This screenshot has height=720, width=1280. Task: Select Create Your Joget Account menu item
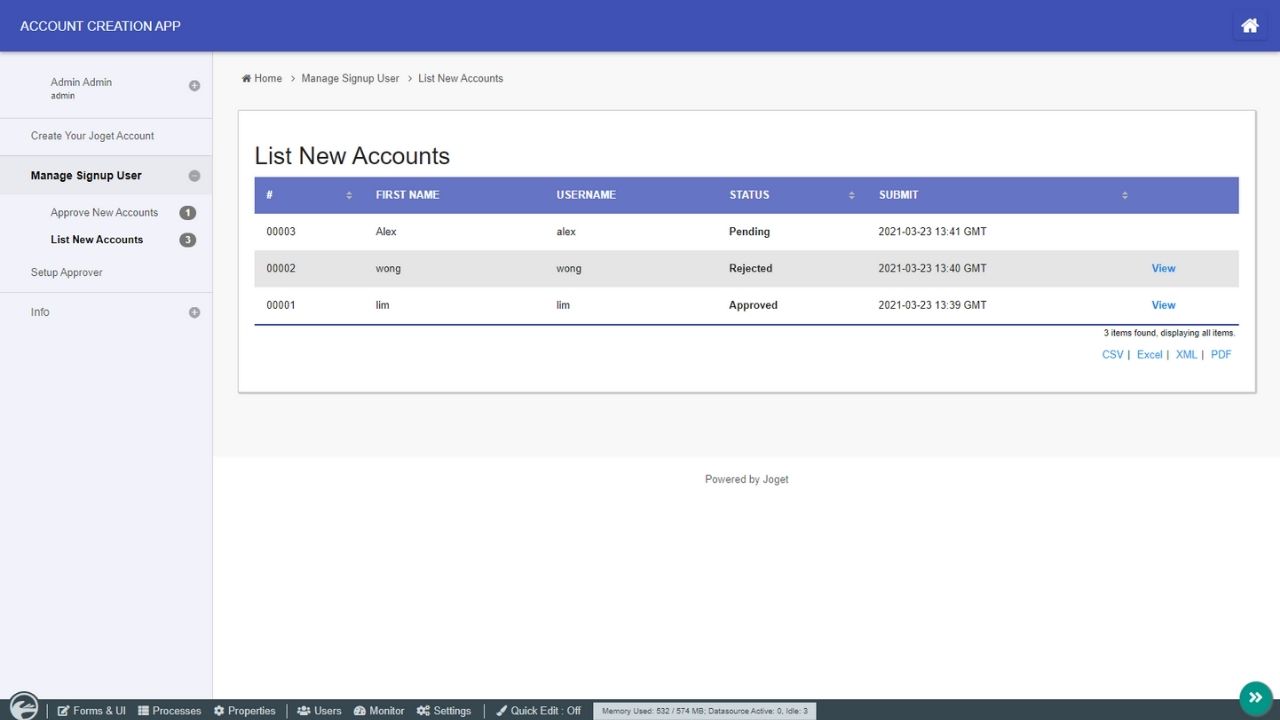92,136
